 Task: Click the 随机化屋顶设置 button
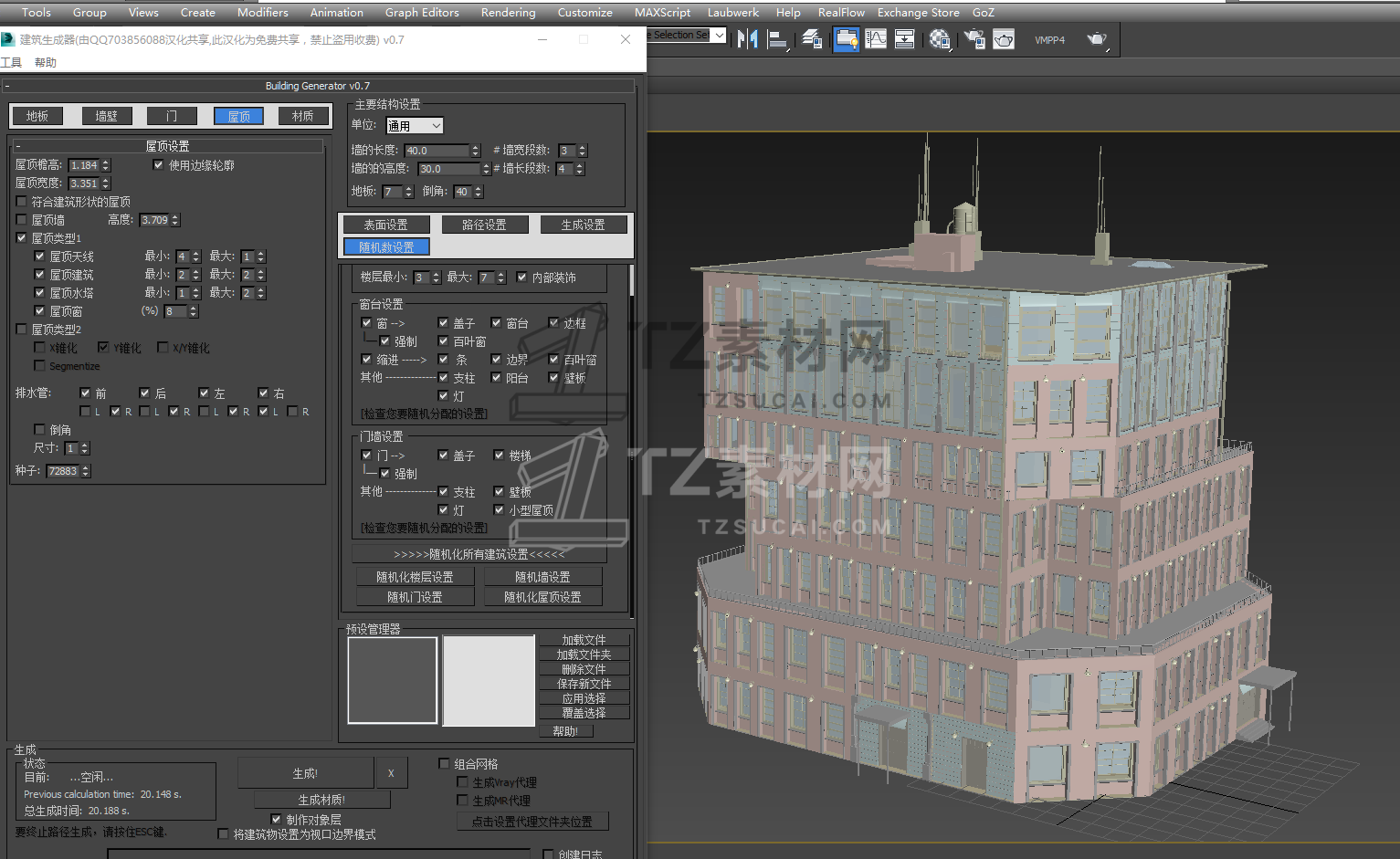542,597
